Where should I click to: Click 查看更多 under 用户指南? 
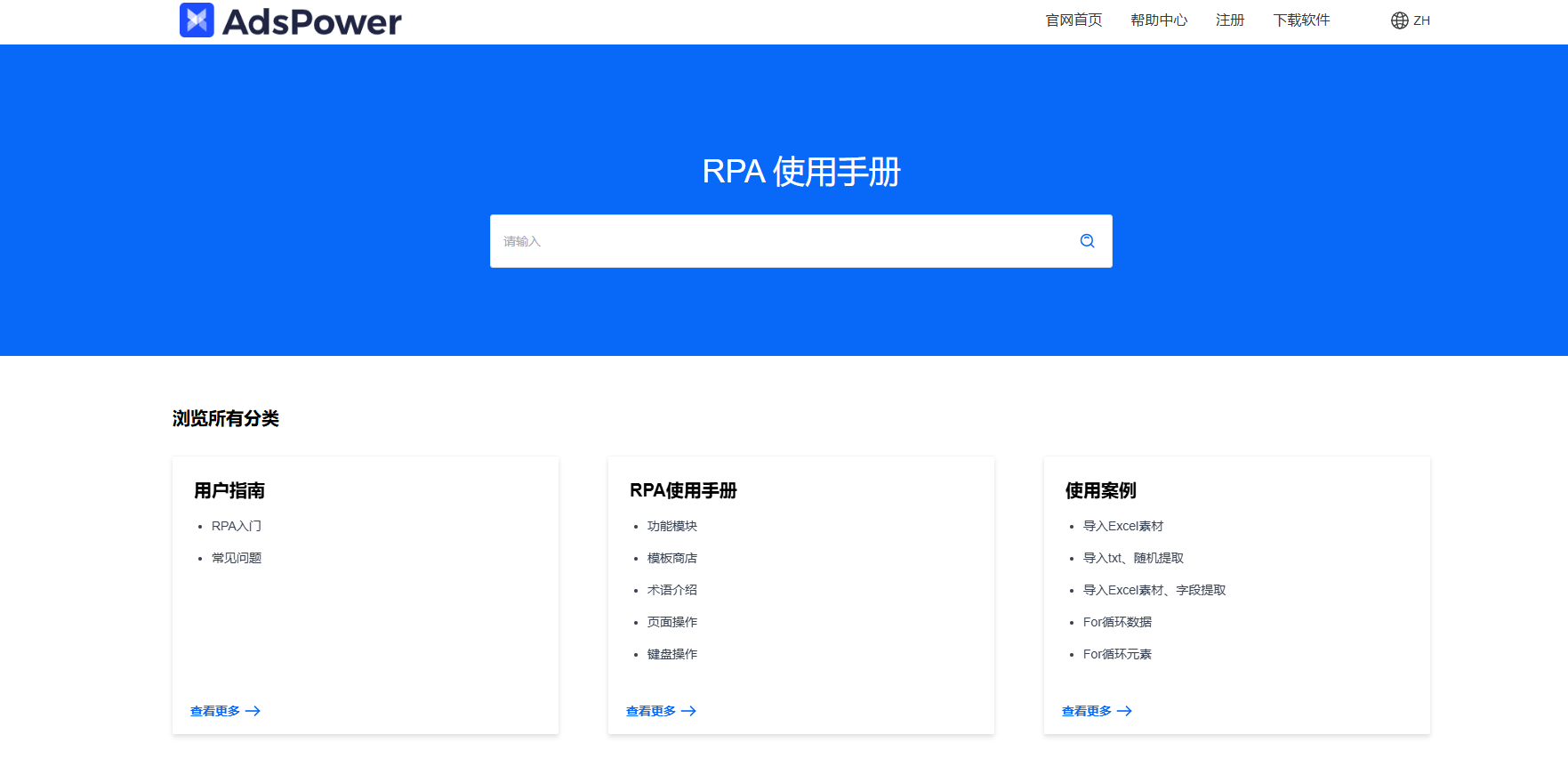(215, 711)
